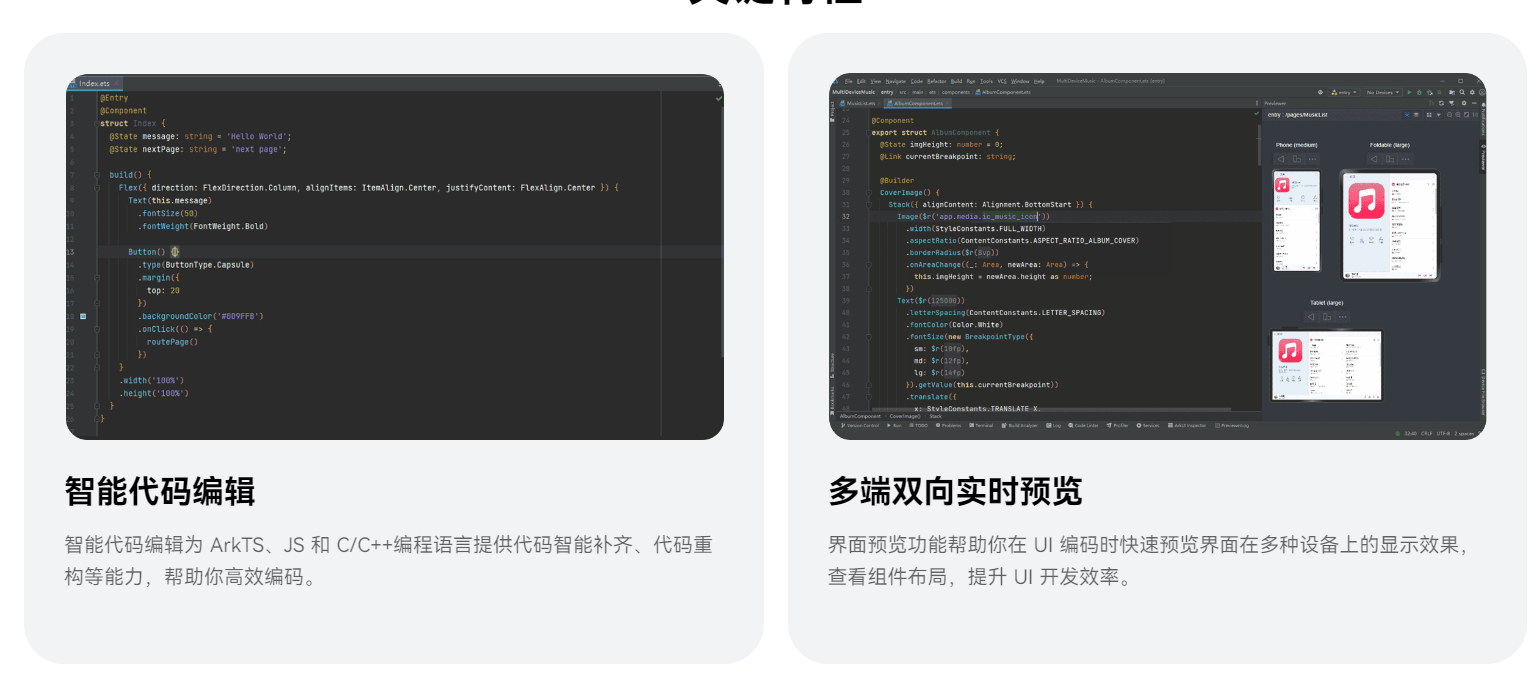Screen dimensions: 1539x679
Task: Select the Index.ets editor tab
Action: [95, 84]
